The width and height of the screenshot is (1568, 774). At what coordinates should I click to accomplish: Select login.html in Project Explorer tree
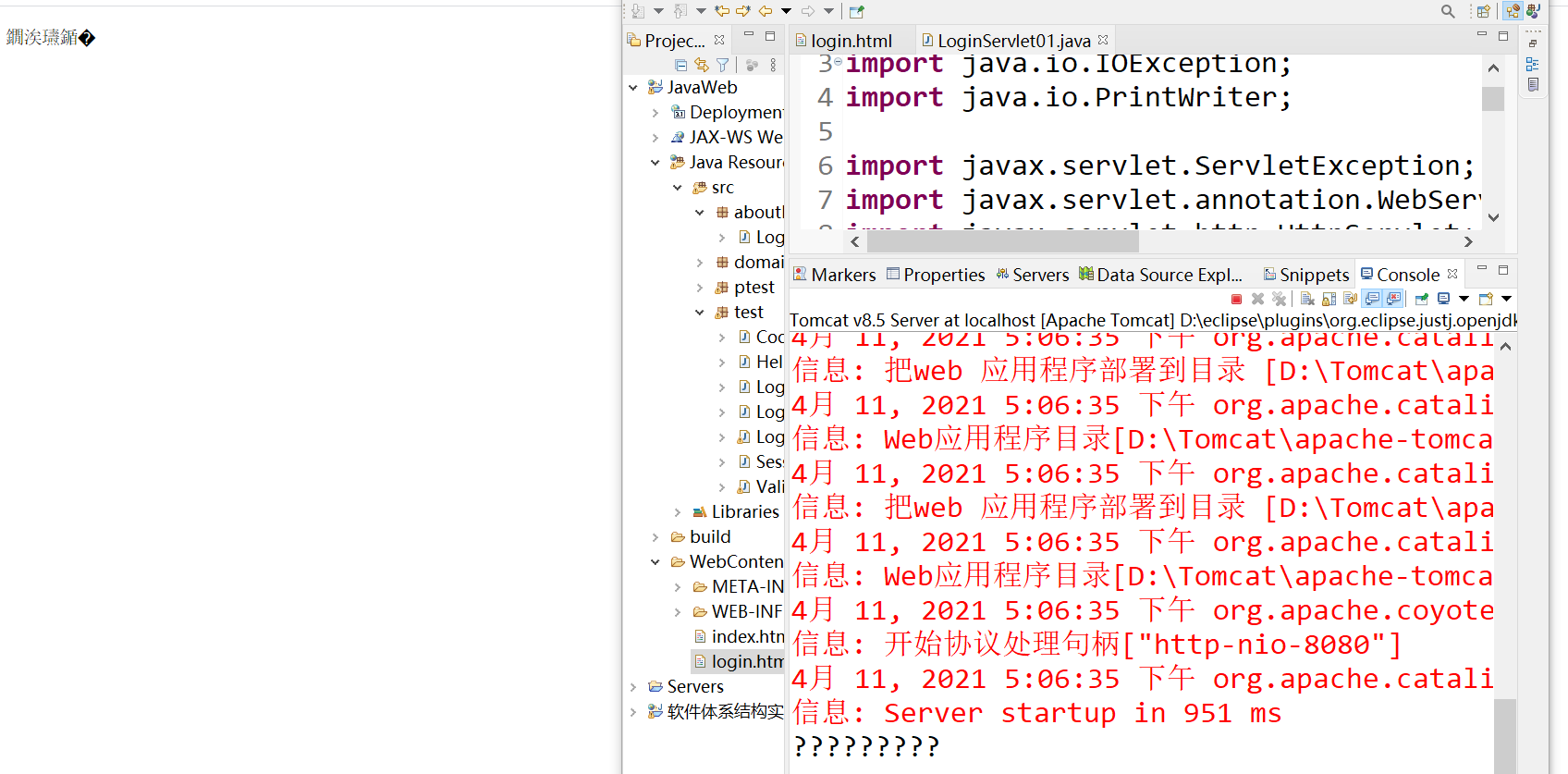738,661
